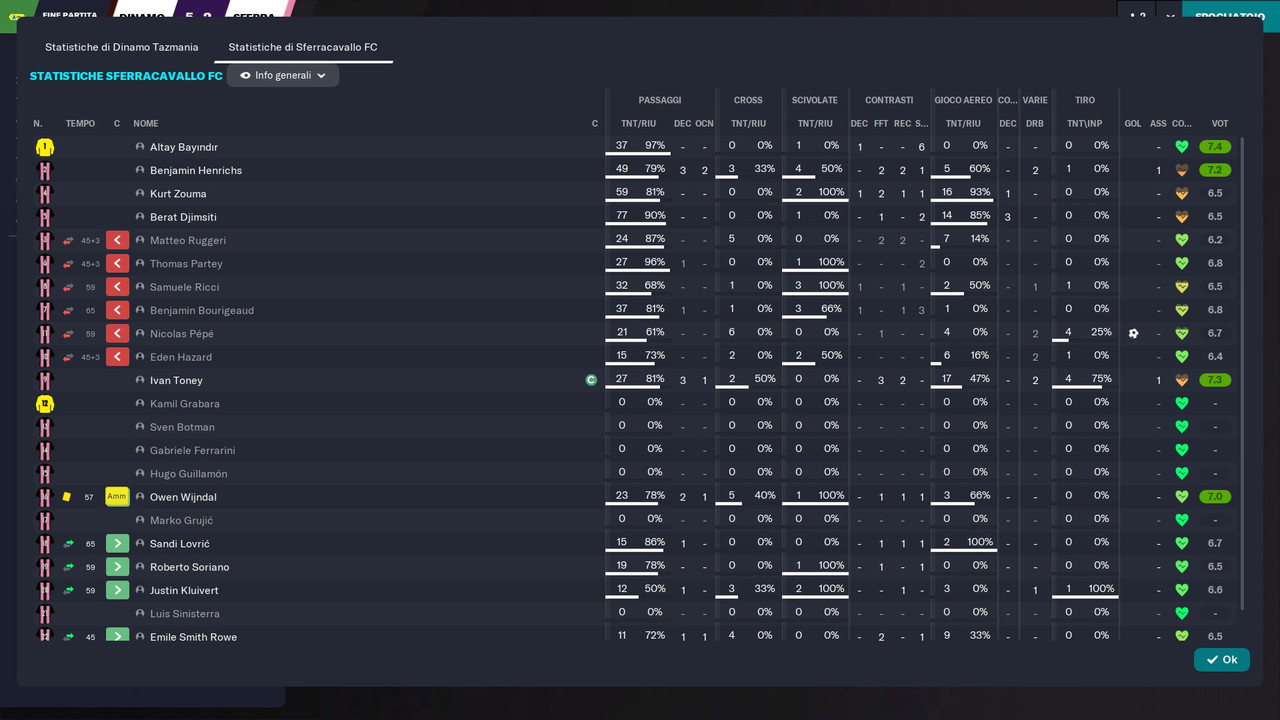Select Statistiche di Sferracavallo FC tab
This screenshot has width=1280, height=720.
coord(303,47)
